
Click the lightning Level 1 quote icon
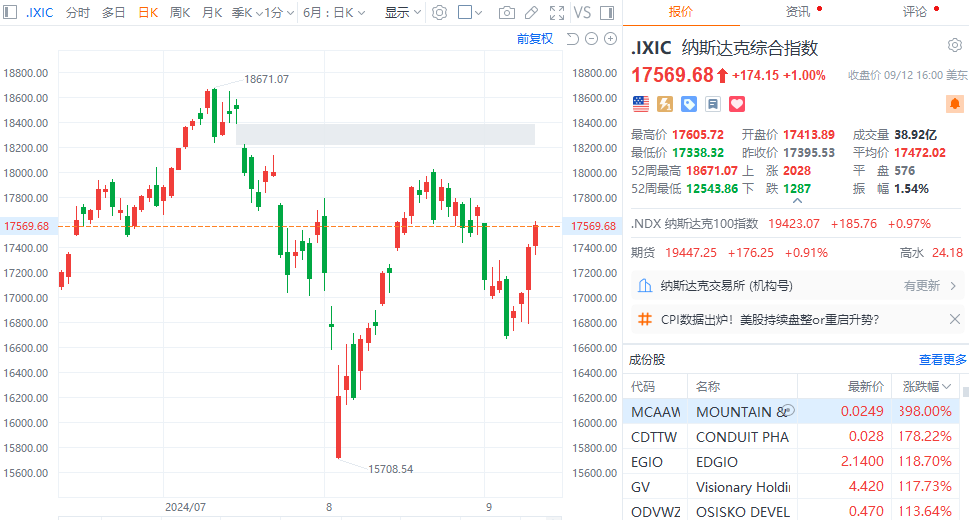(x=665, y=104)
